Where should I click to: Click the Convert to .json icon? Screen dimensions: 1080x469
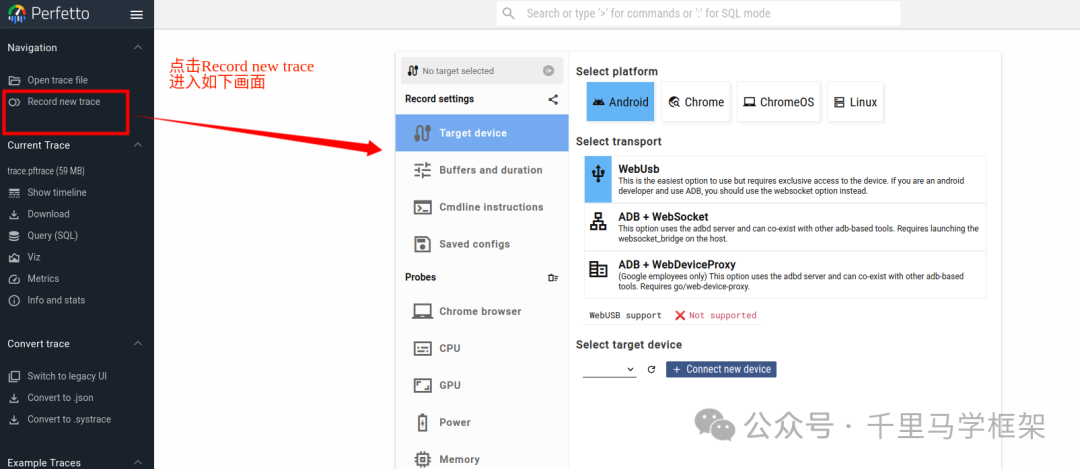point(14,398)
